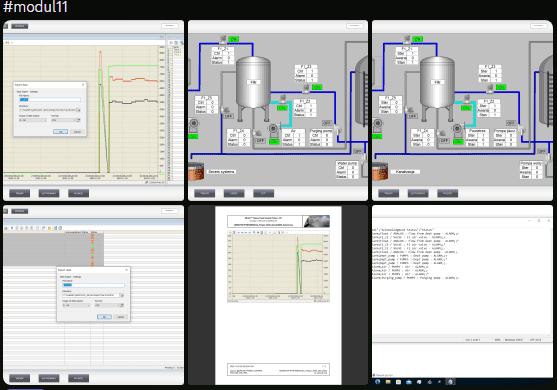Click 'Sewers systems' label in the English diagram
Screen dimensions: 557x390
pos(221,172)
